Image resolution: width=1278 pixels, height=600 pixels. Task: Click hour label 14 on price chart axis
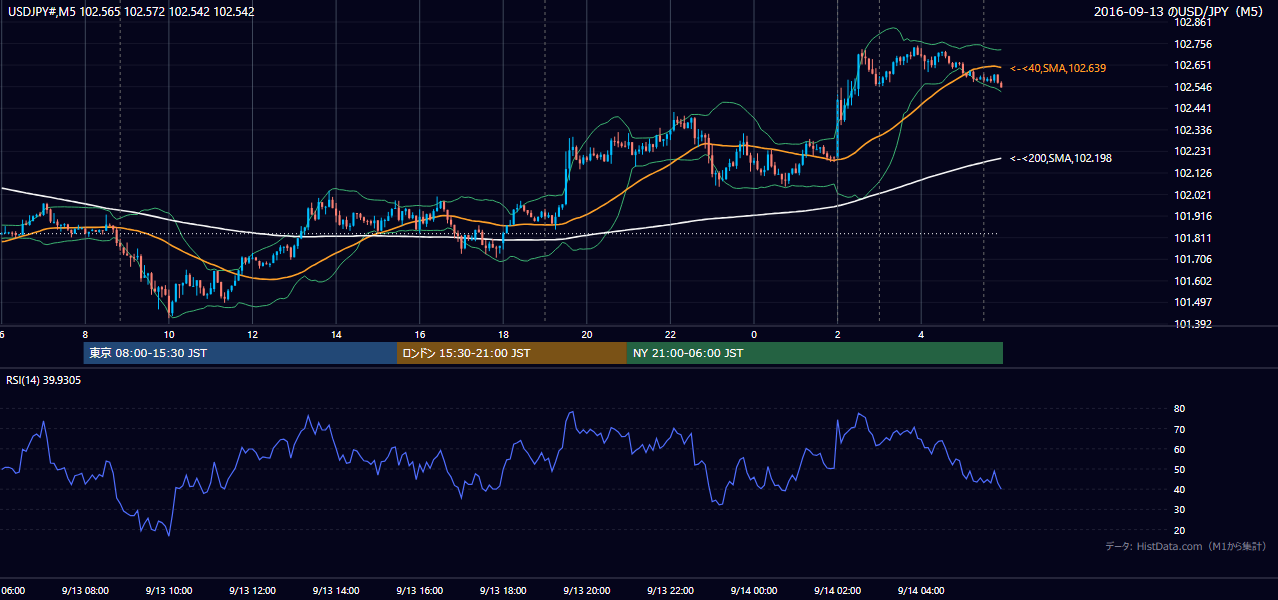pos(336,334)
